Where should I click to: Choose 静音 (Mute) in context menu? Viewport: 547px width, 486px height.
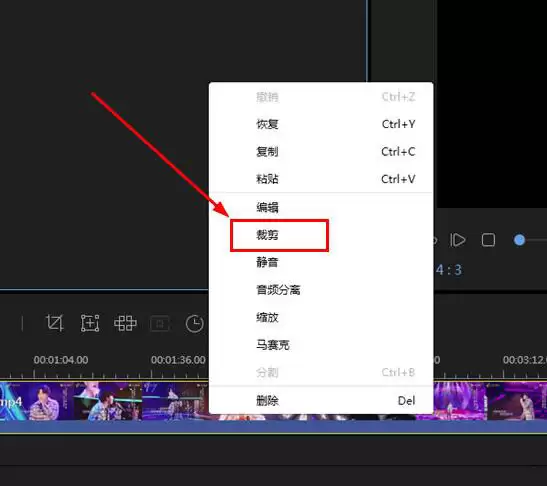[321, 262]
